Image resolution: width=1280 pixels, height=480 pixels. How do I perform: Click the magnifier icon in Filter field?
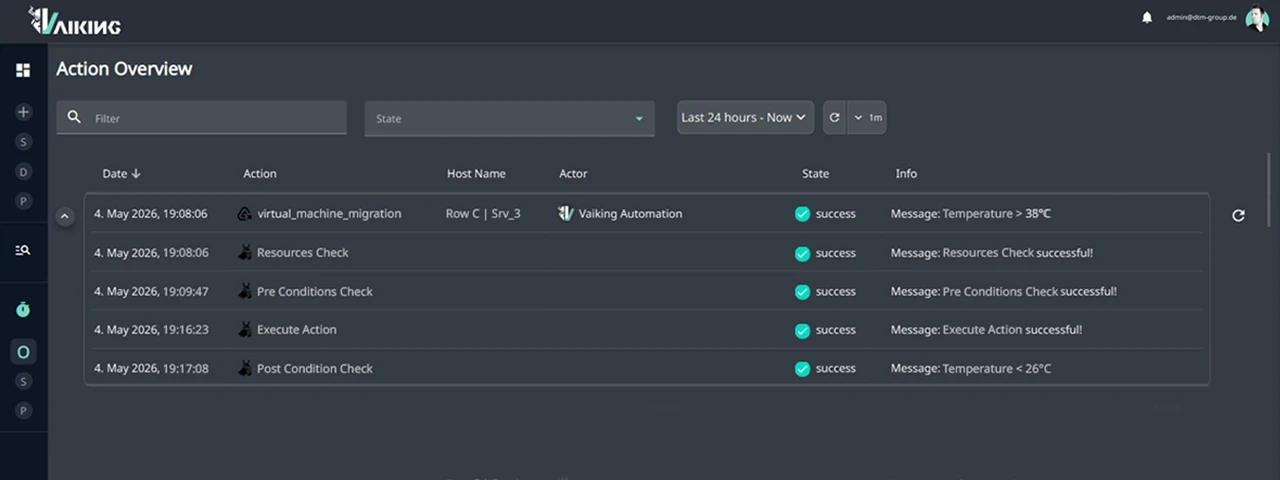click(x=74, y=117)
